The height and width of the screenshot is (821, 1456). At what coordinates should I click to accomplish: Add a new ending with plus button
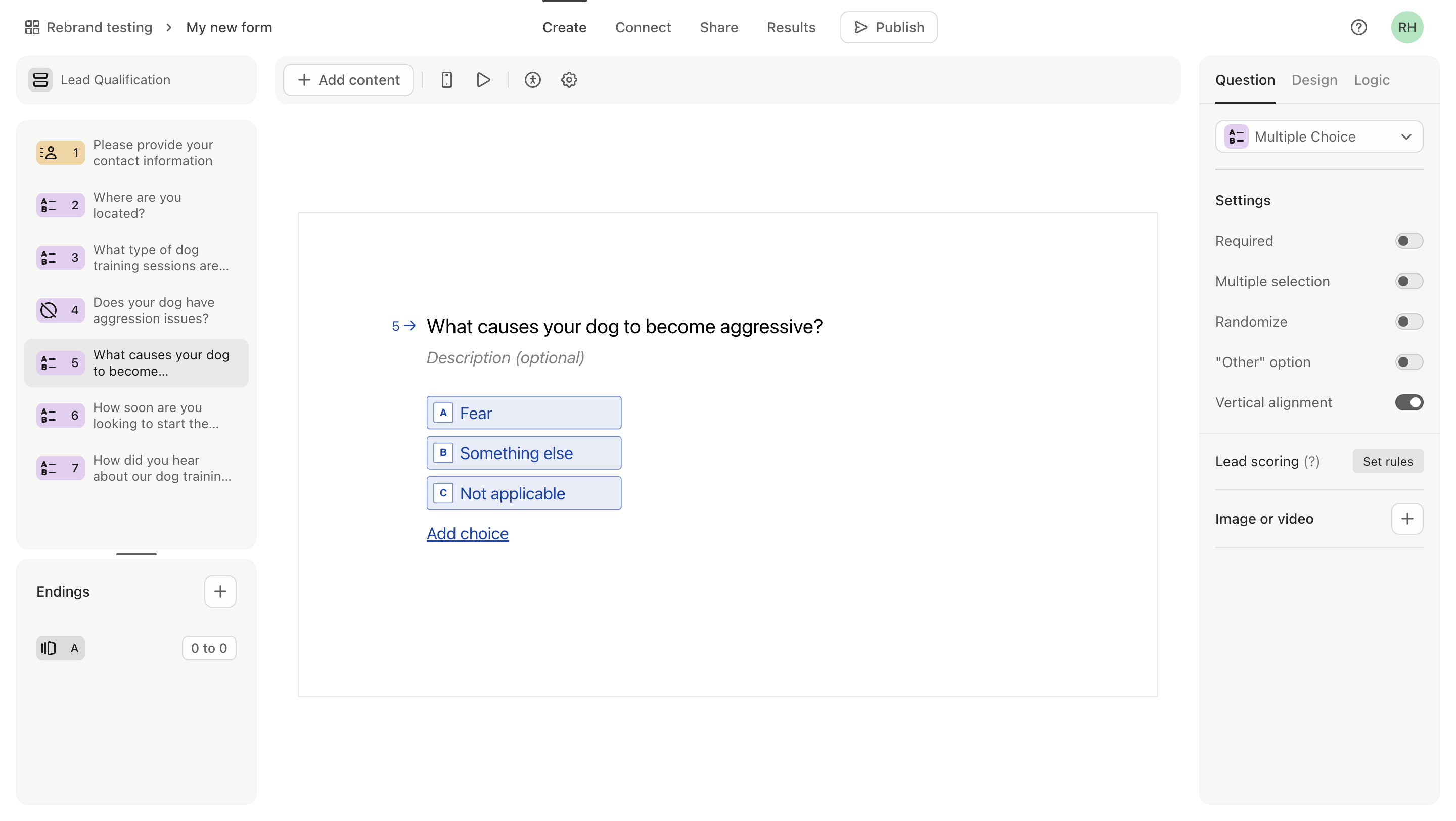click(x=220, y=591)
